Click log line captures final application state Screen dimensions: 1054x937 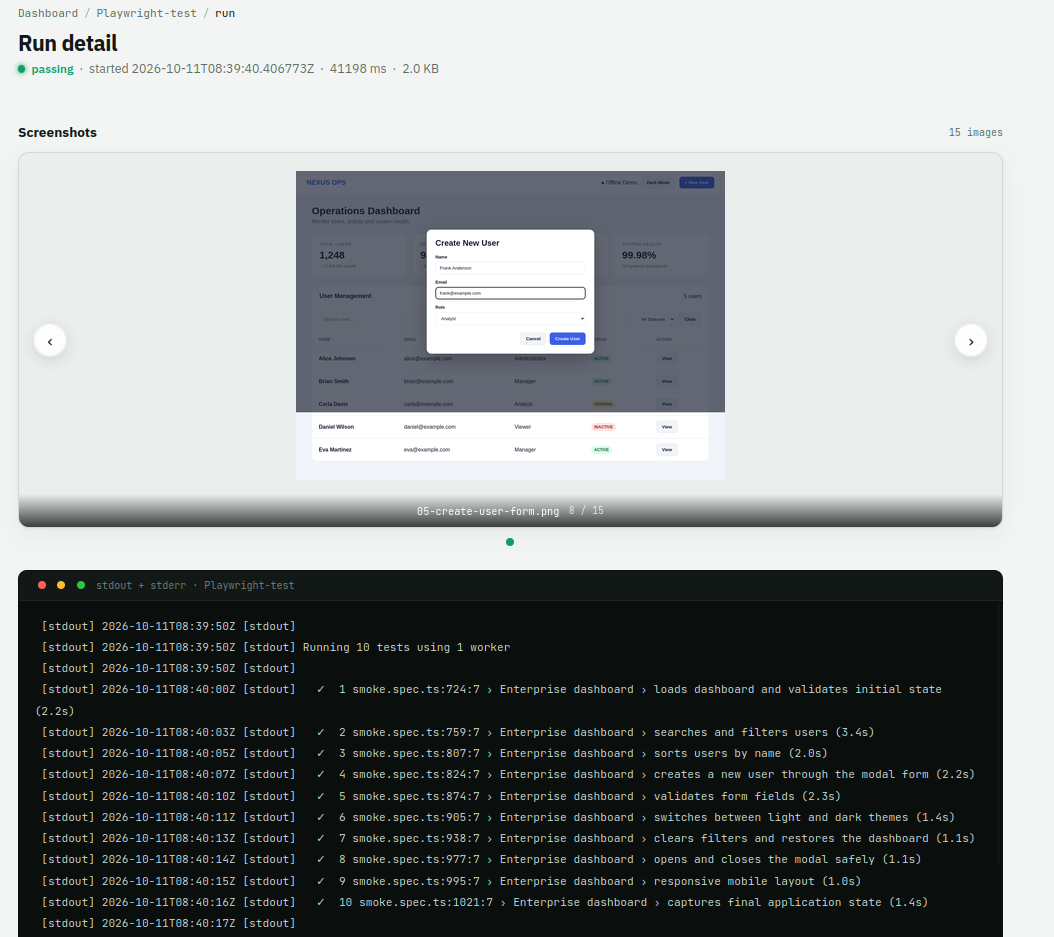pos(485,902)
